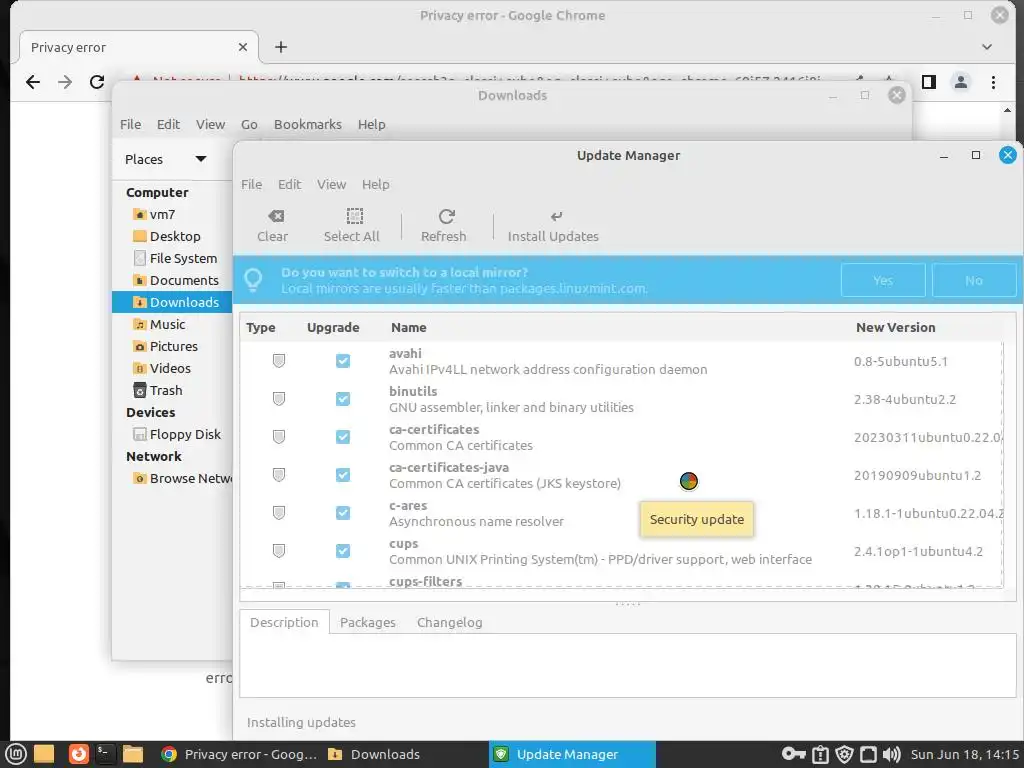Viewport: 1024px width, 768px height.
Task: Uncheck the avahi upgrade checkbox
Action: (x=343, y=360)
